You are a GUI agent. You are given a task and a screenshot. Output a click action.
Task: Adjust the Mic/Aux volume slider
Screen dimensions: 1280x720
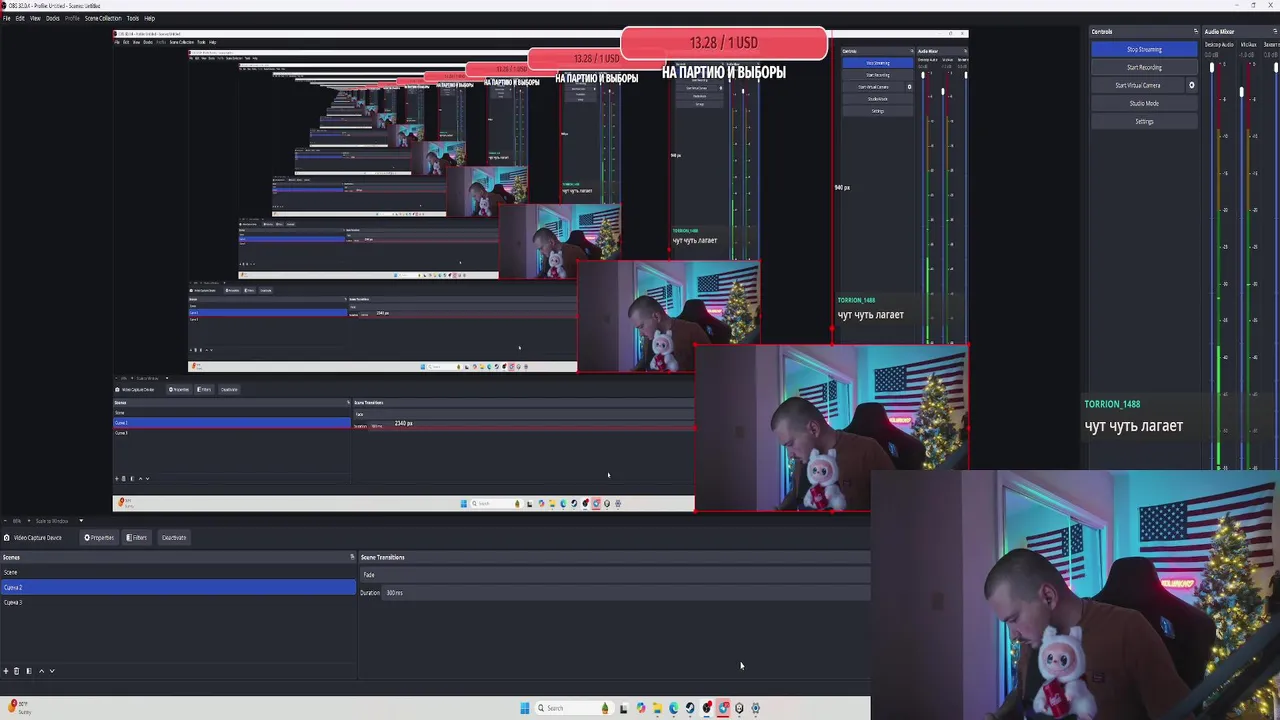click(x=1241, y=92)
